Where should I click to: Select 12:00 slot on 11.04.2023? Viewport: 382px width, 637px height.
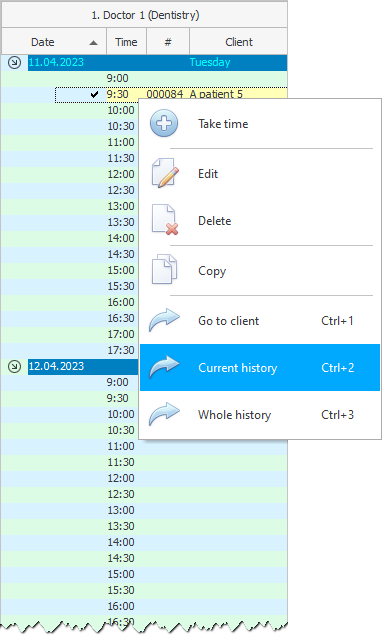[x=121, y=174]
